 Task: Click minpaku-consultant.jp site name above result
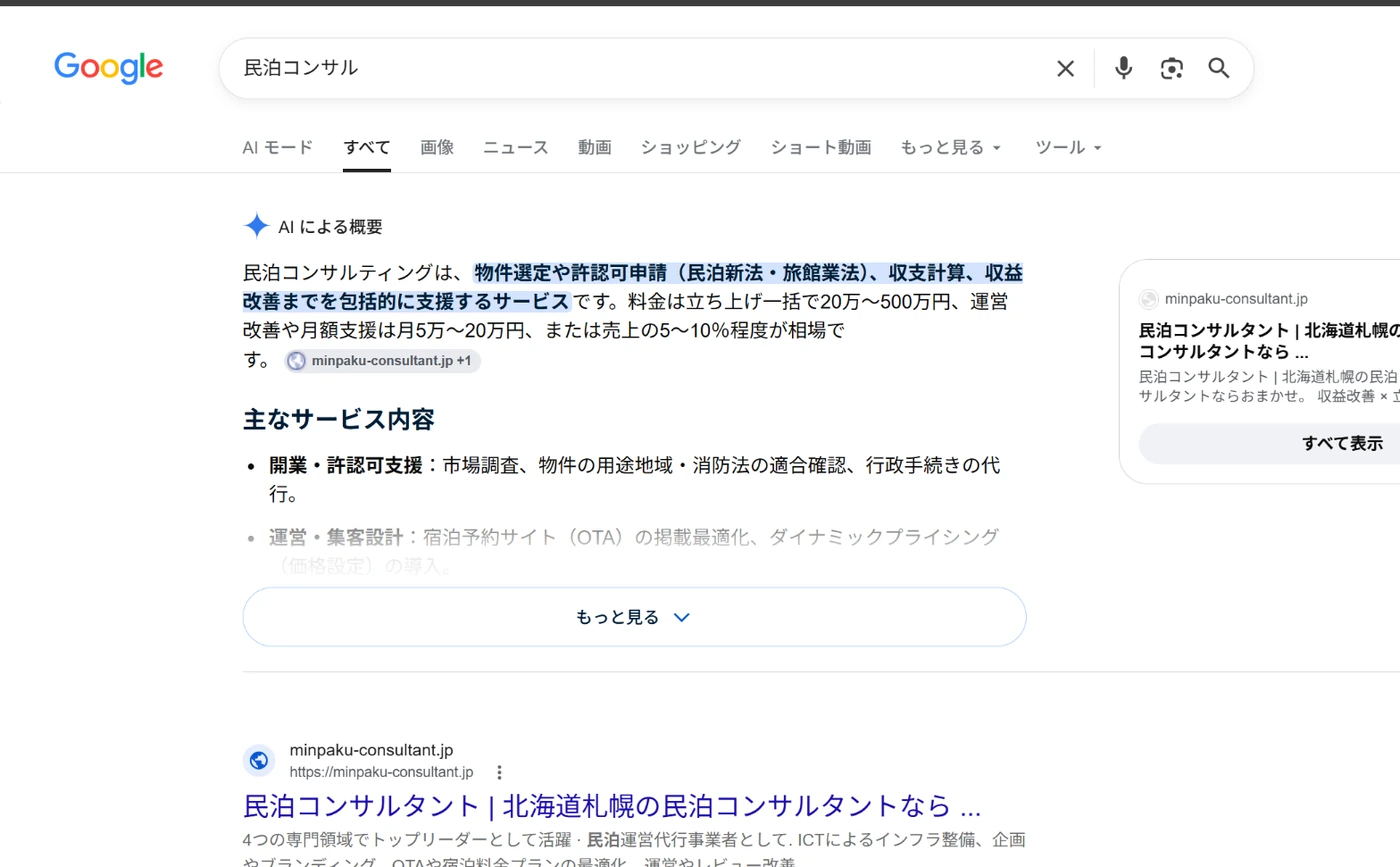pos(372,750)
